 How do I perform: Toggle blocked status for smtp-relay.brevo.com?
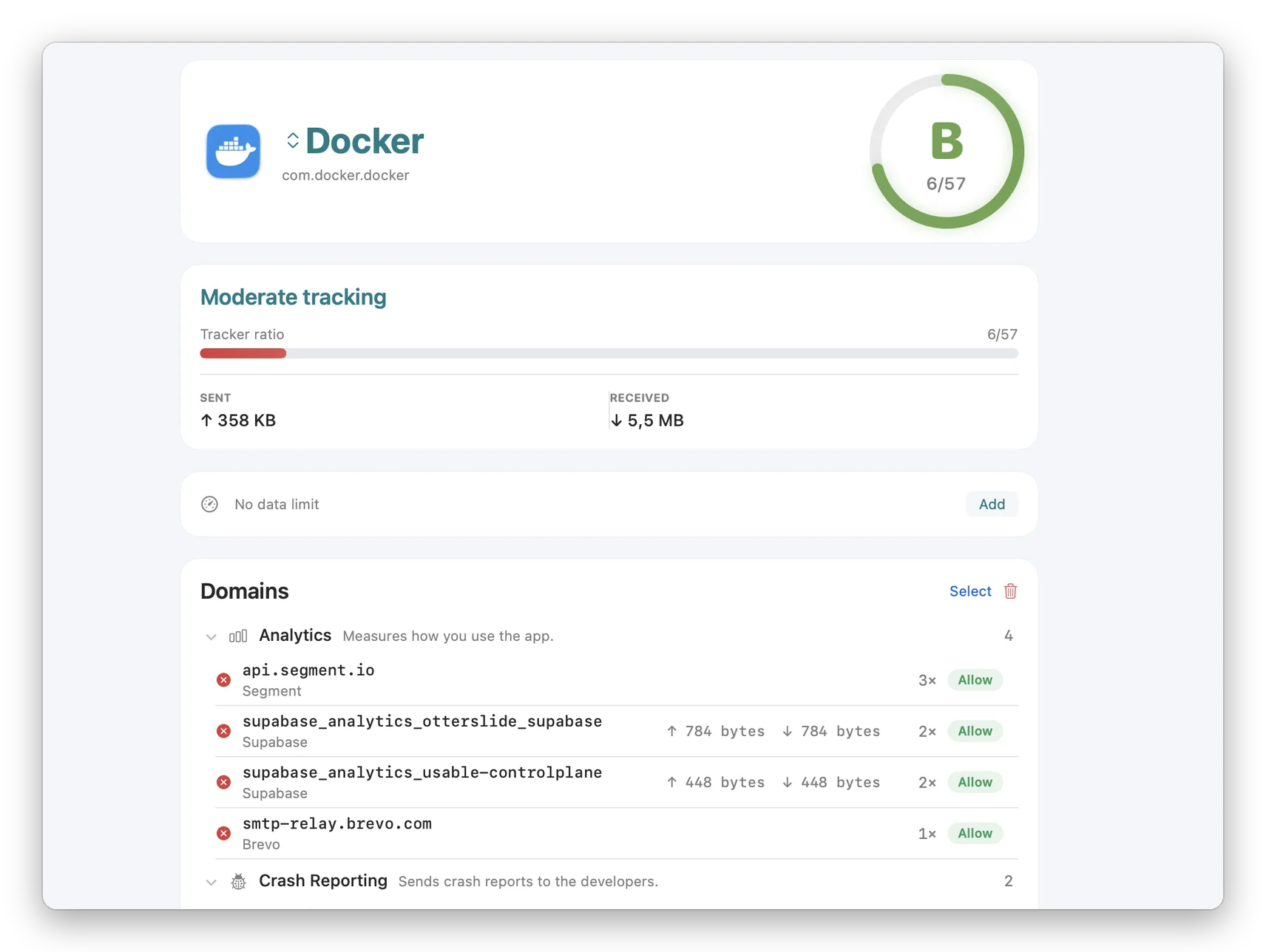(223, 833)
